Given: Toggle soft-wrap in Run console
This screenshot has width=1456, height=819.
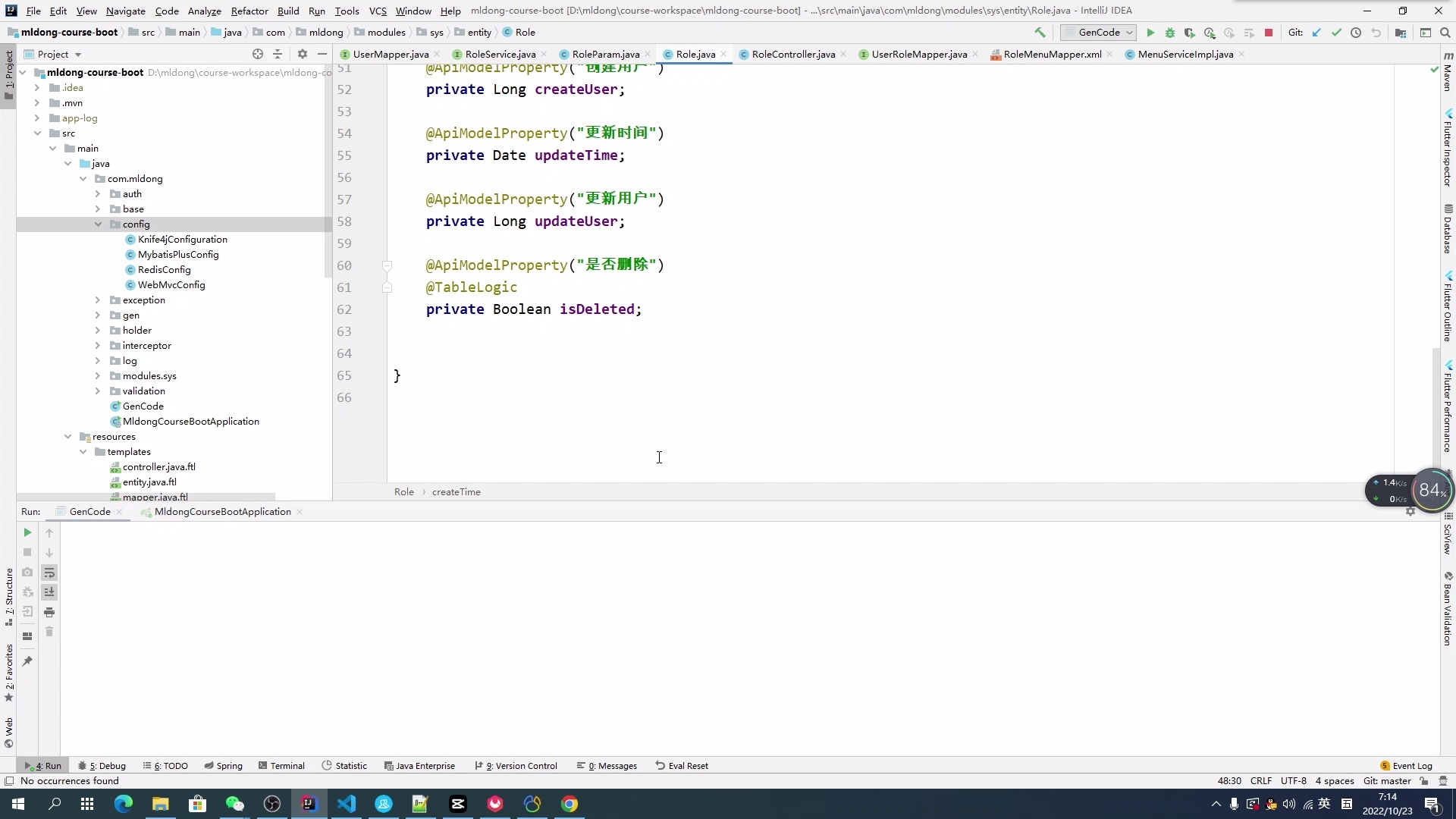Looking at the screenshot, I should coord(49,573).
